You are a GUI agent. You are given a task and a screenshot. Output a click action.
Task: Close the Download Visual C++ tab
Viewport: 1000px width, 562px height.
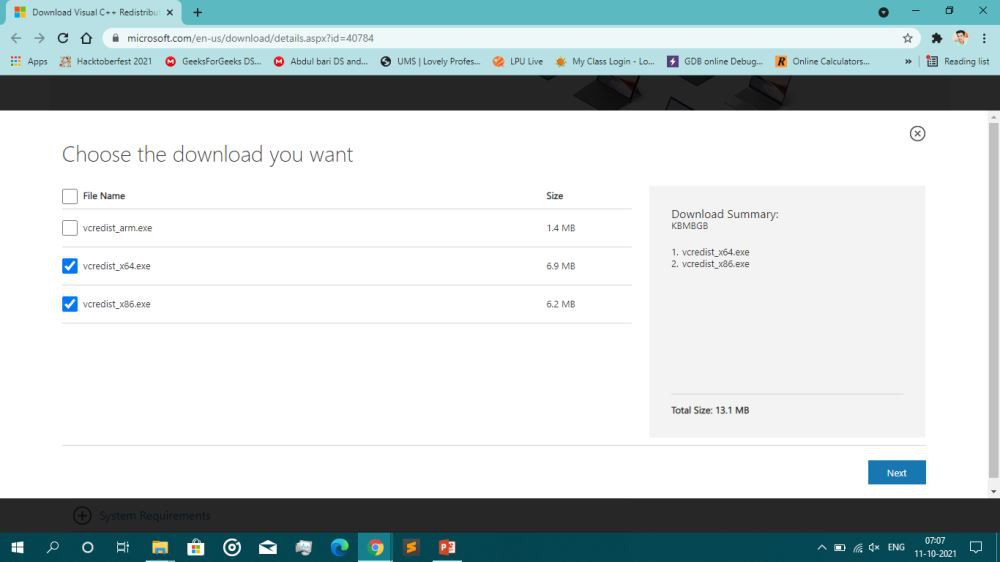click(170, 12)
